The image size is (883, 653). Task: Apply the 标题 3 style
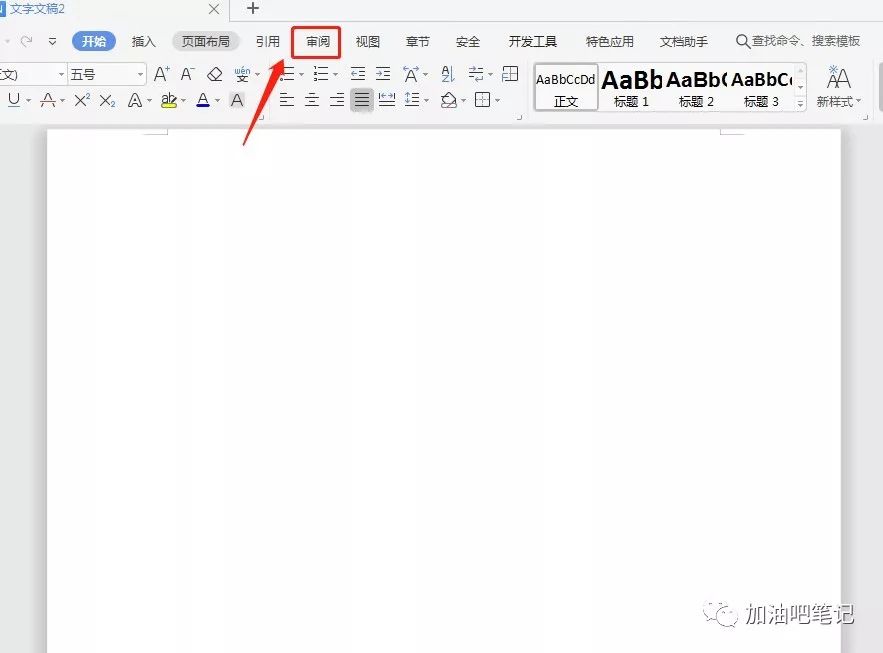[761, 87]
